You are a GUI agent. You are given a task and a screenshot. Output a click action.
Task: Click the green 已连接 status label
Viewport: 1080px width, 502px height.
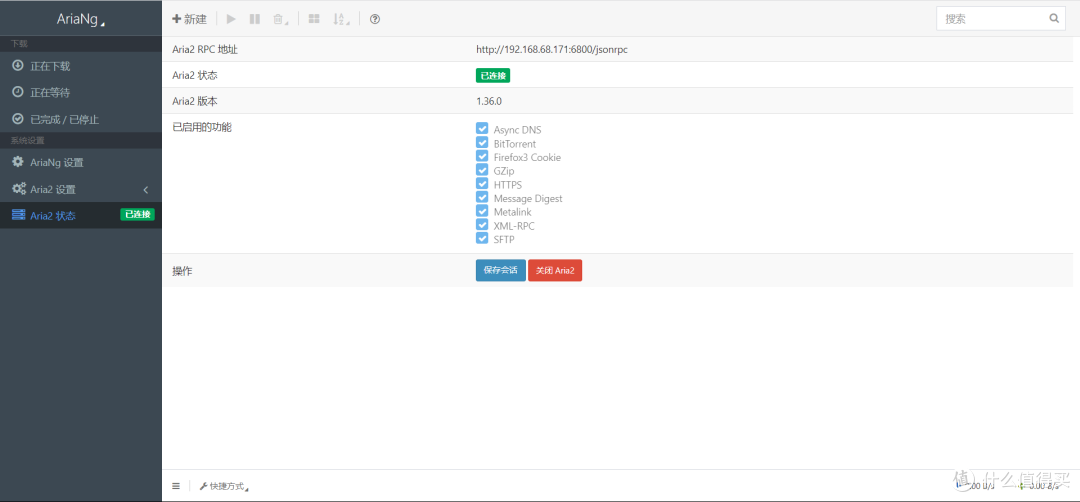493,76
